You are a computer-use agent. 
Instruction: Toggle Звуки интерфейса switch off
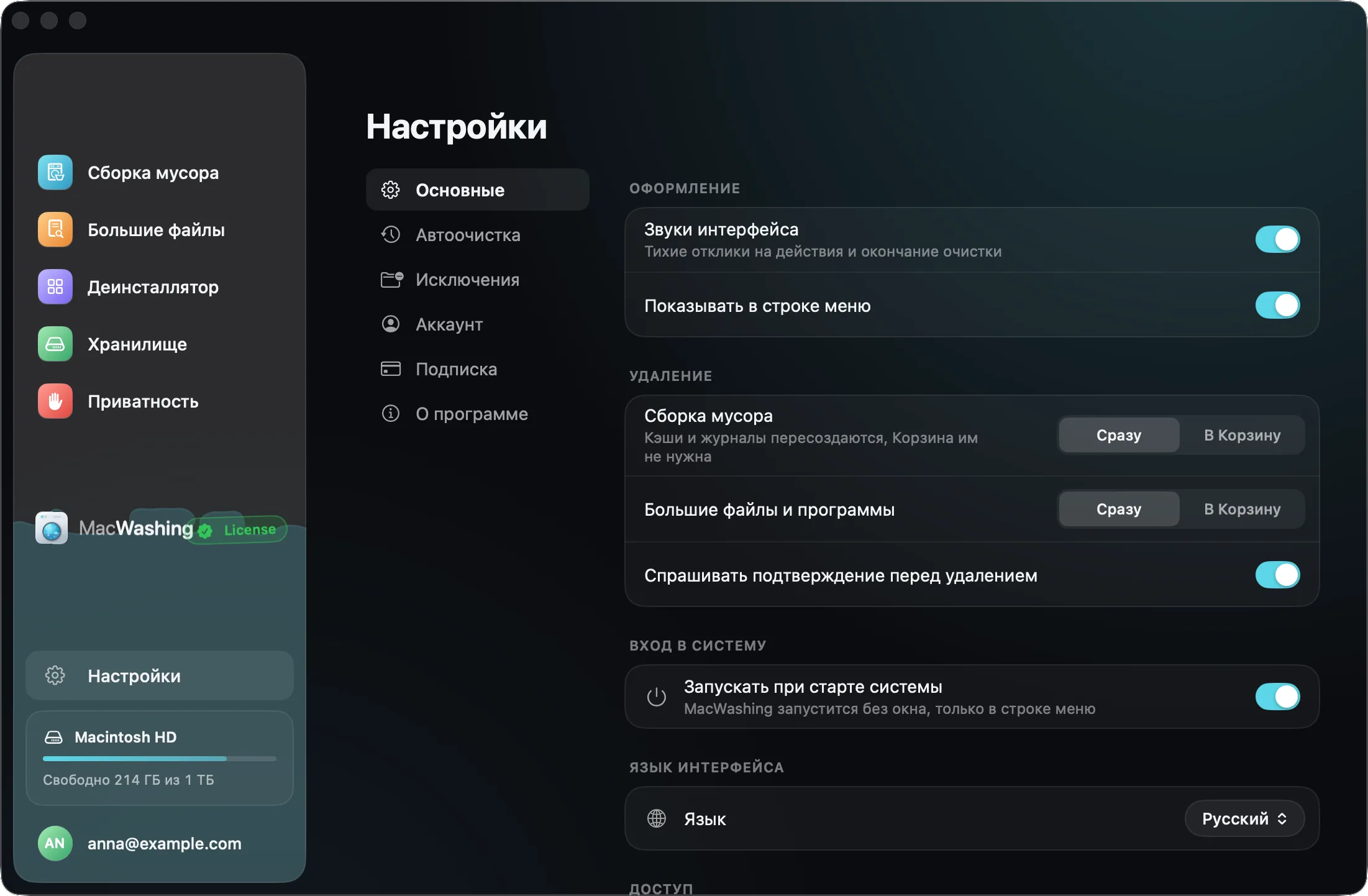1278,239
